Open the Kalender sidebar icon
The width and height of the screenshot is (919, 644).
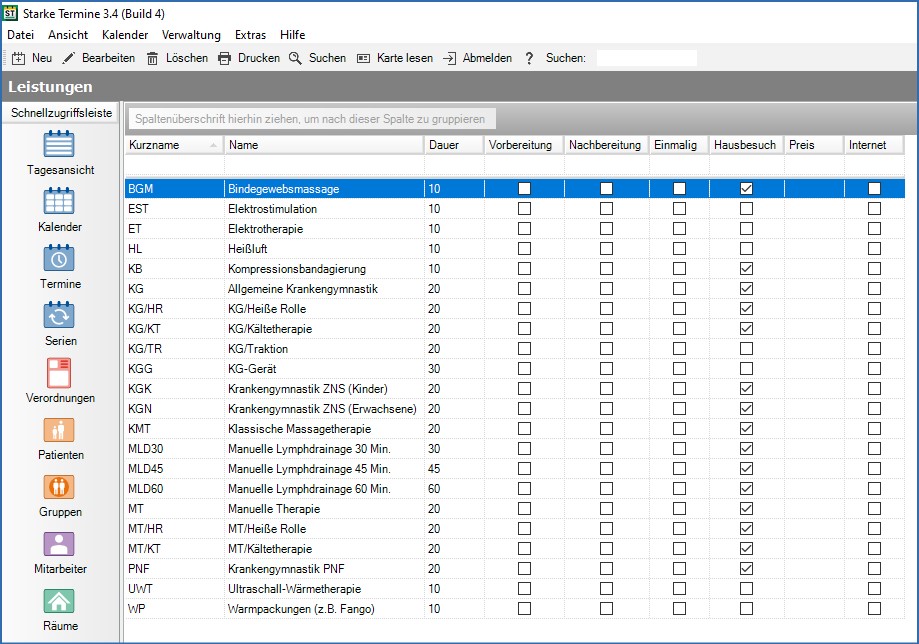[x=60, y=202]
